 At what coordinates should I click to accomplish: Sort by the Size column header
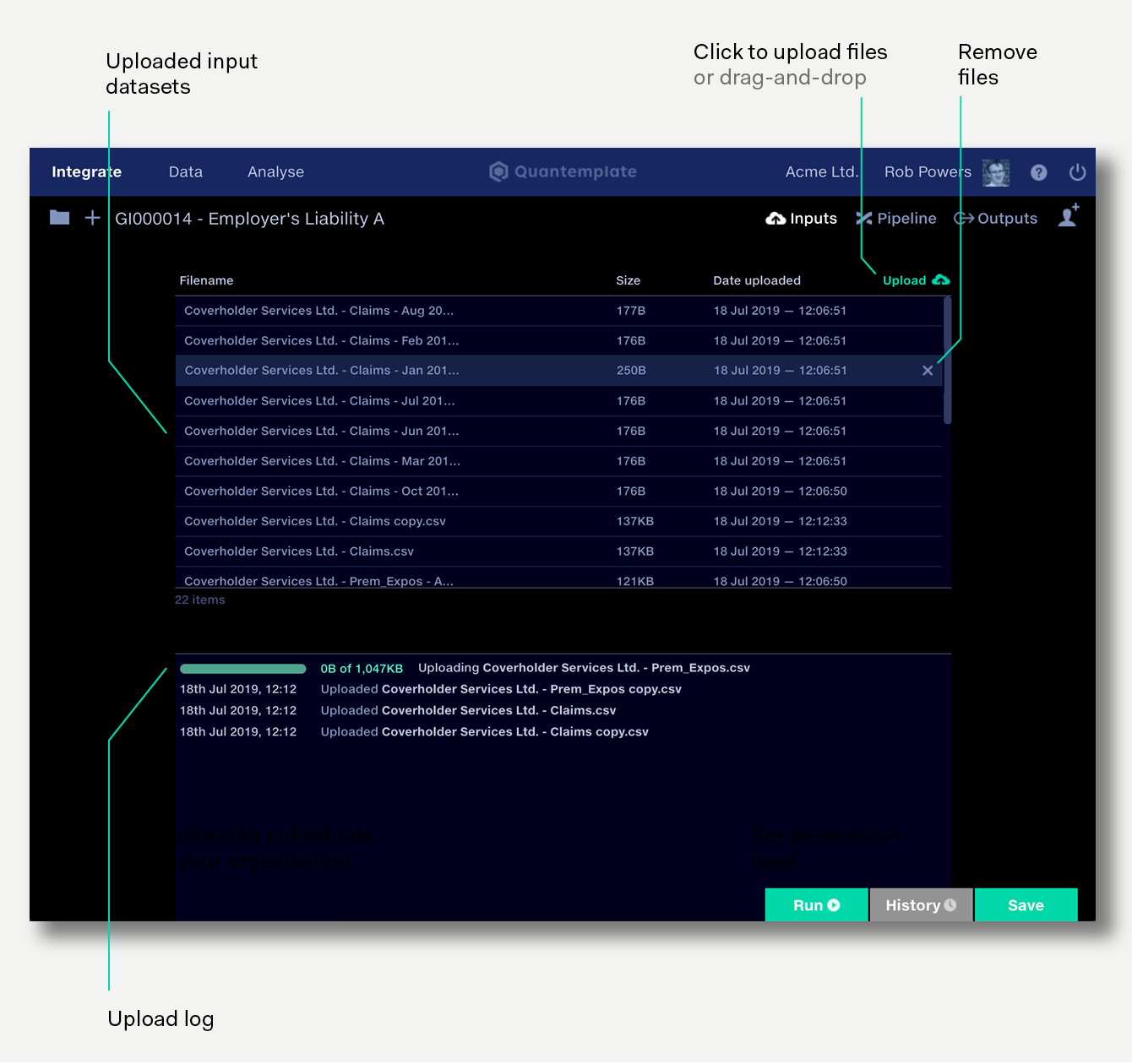(628, 280)
